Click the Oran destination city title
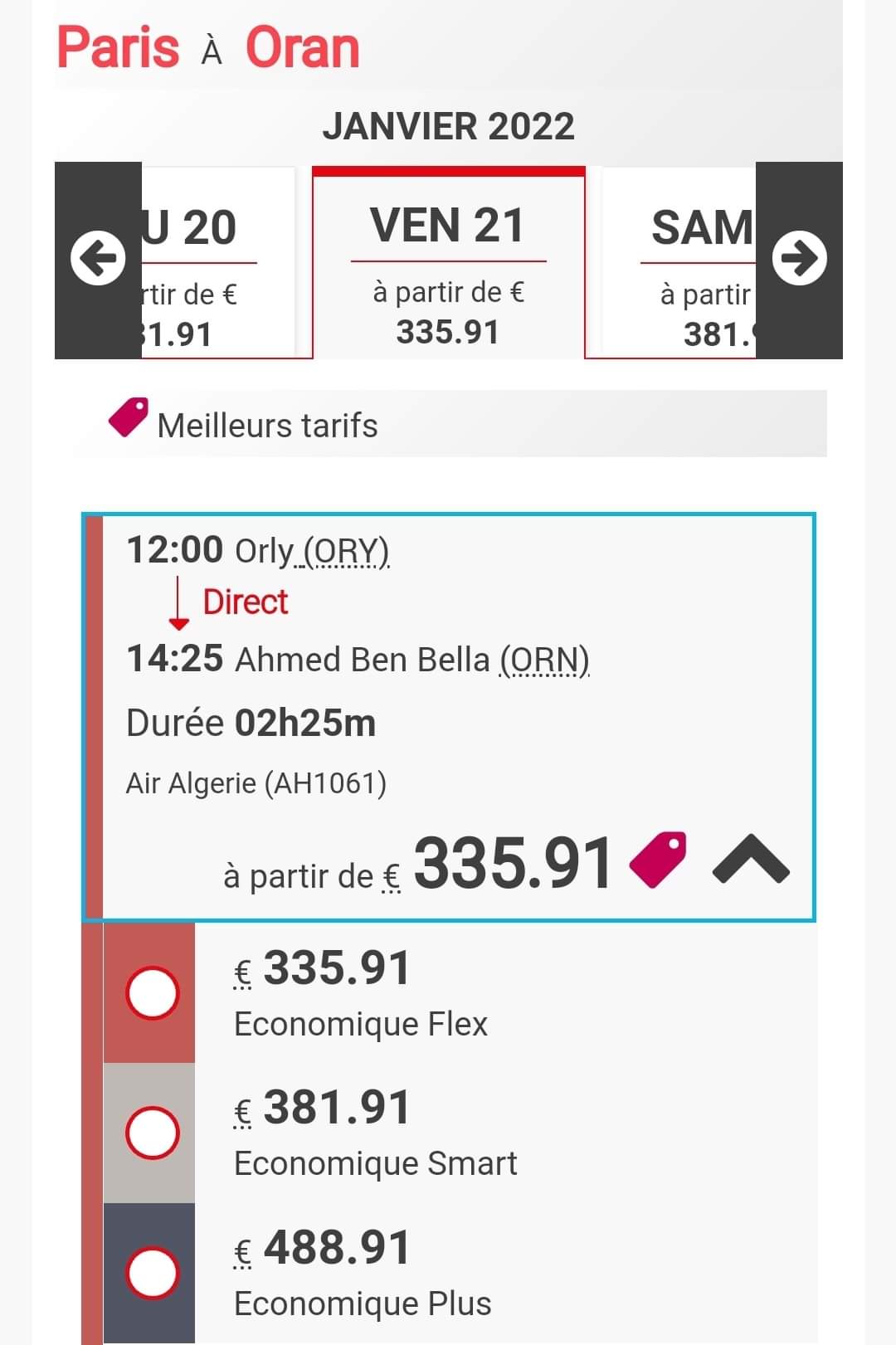Screen dimensions: 896x1345 (303, 47)
